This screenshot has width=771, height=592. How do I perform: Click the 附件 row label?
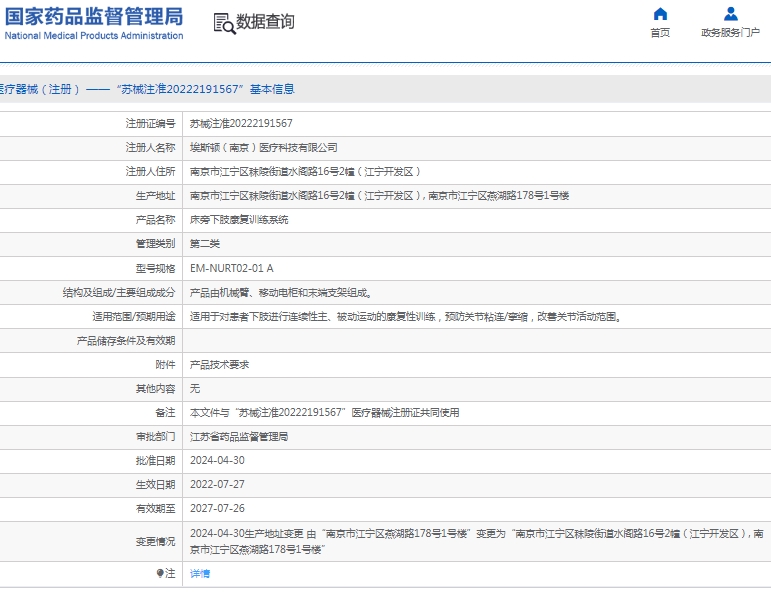click(165, 364)
